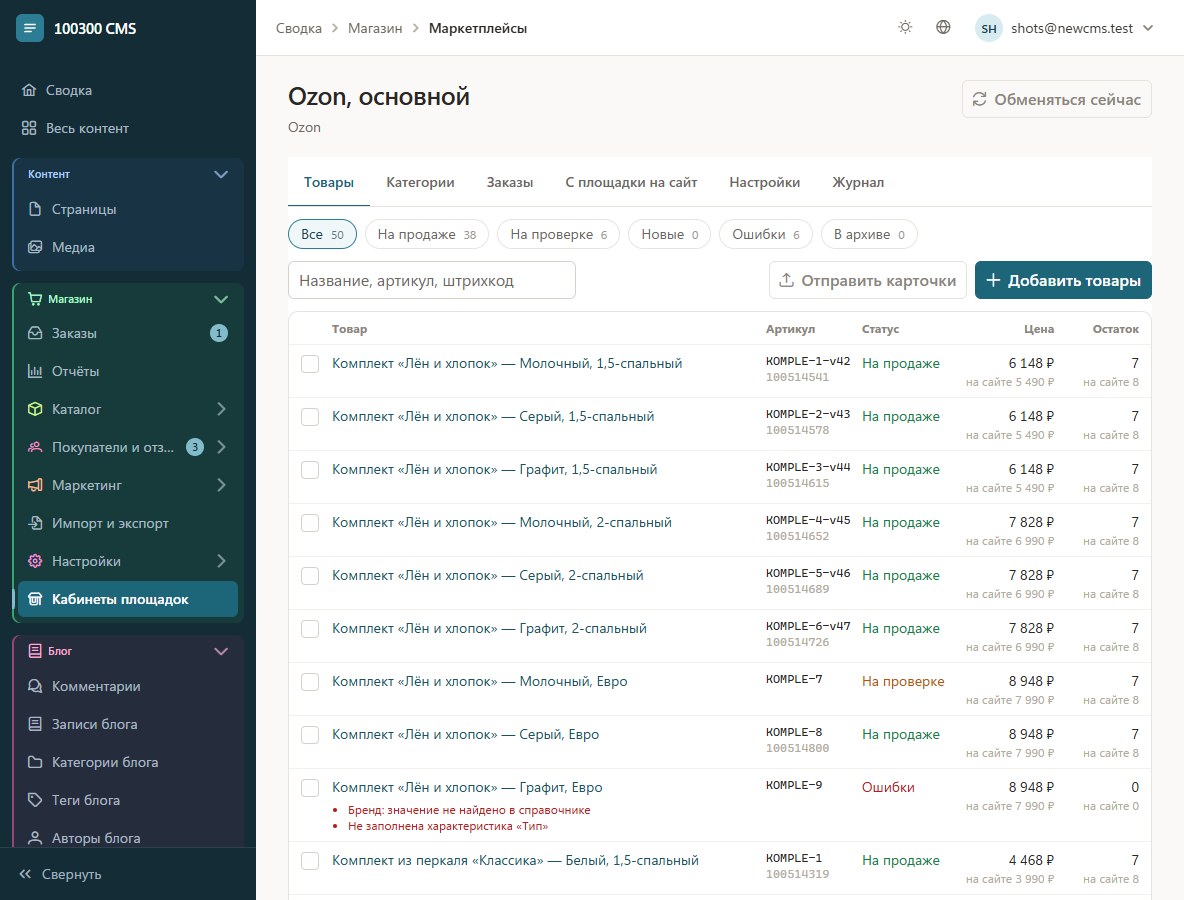The height and width of the screenshot is (900, 1184).
Task: Check the Молочный, 1,5-спальный product row
Action: 310,364
